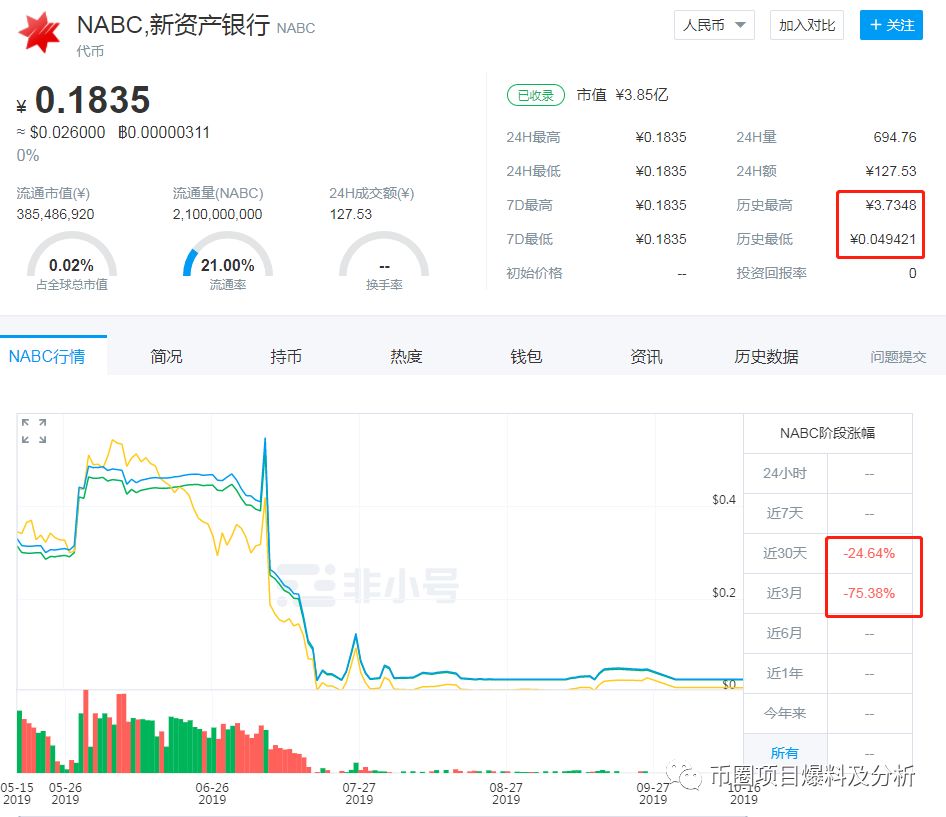This screenshot has width=946, height=817.
Task: Click the $0.026000 USD price
Action: 68,132
